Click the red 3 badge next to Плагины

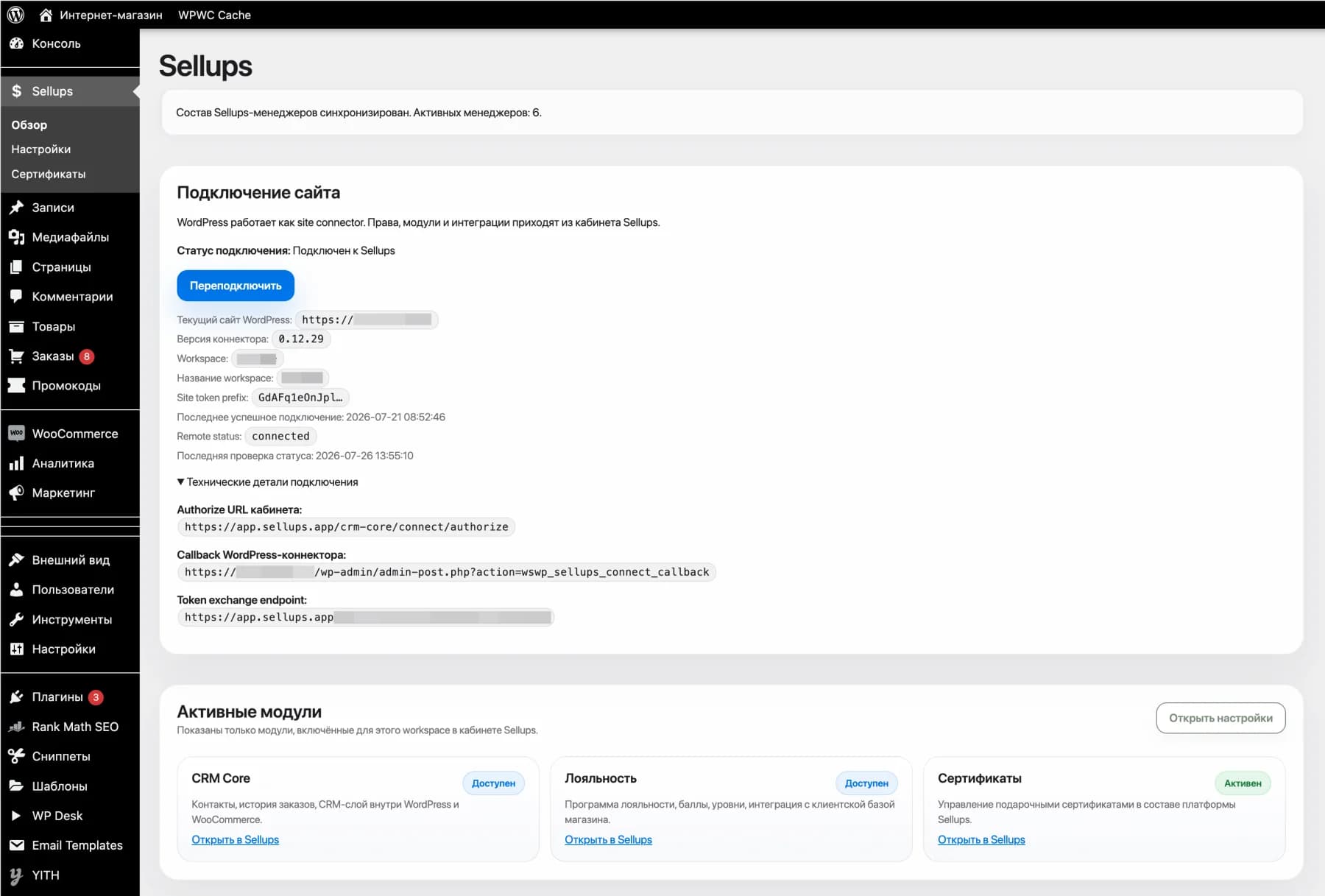pos(96,697)
